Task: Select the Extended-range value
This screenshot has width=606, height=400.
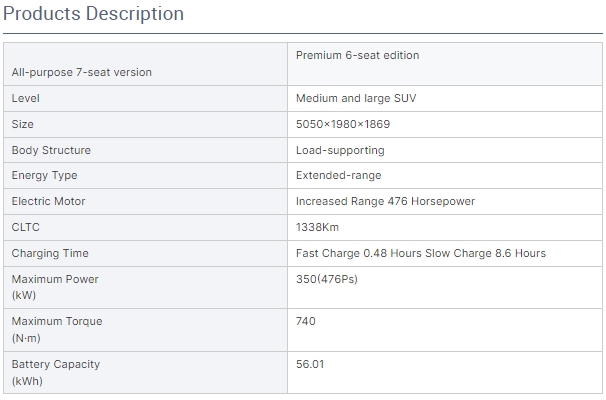Action: [338, 176]
